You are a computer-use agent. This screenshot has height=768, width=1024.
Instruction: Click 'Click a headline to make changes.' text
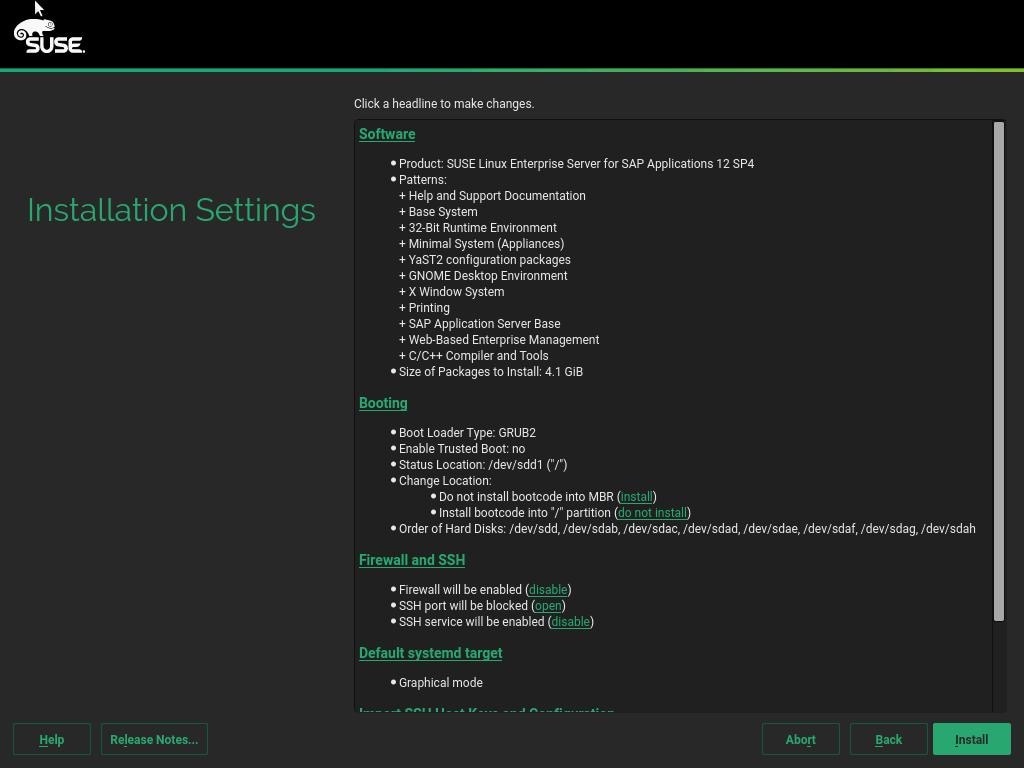coord(444,103)
